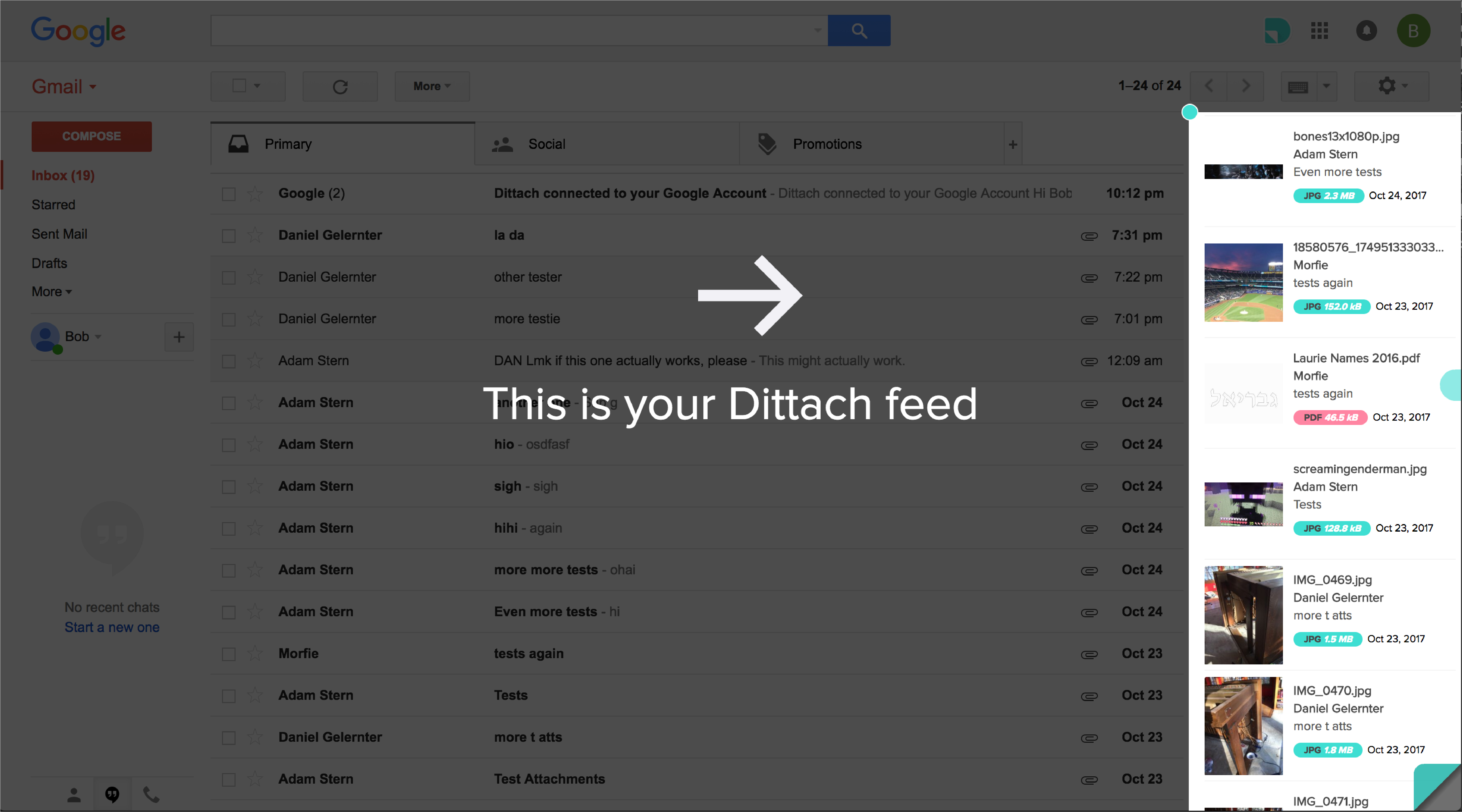
Task: Check the Google (2) message checkbox
Action: coord(229,194)
